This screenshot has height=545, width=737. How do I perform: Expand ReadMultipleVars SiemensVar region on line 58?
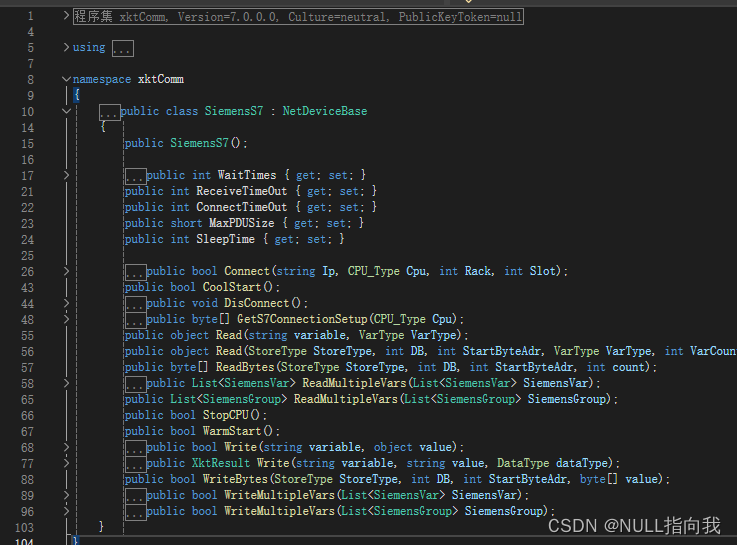66,383
